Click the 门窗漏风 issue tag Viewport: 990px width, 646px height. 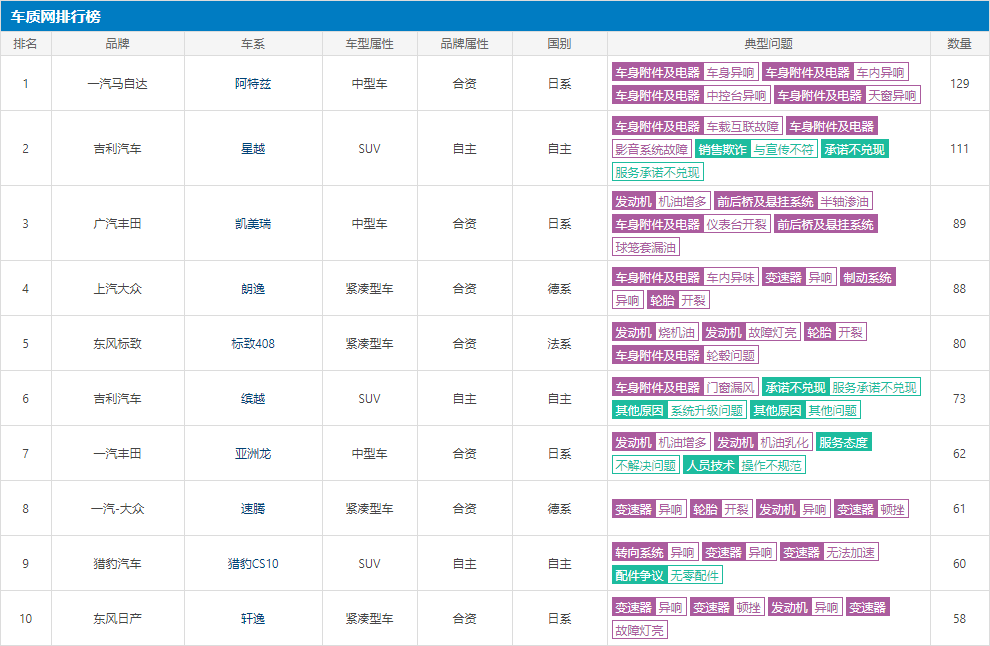730,388
